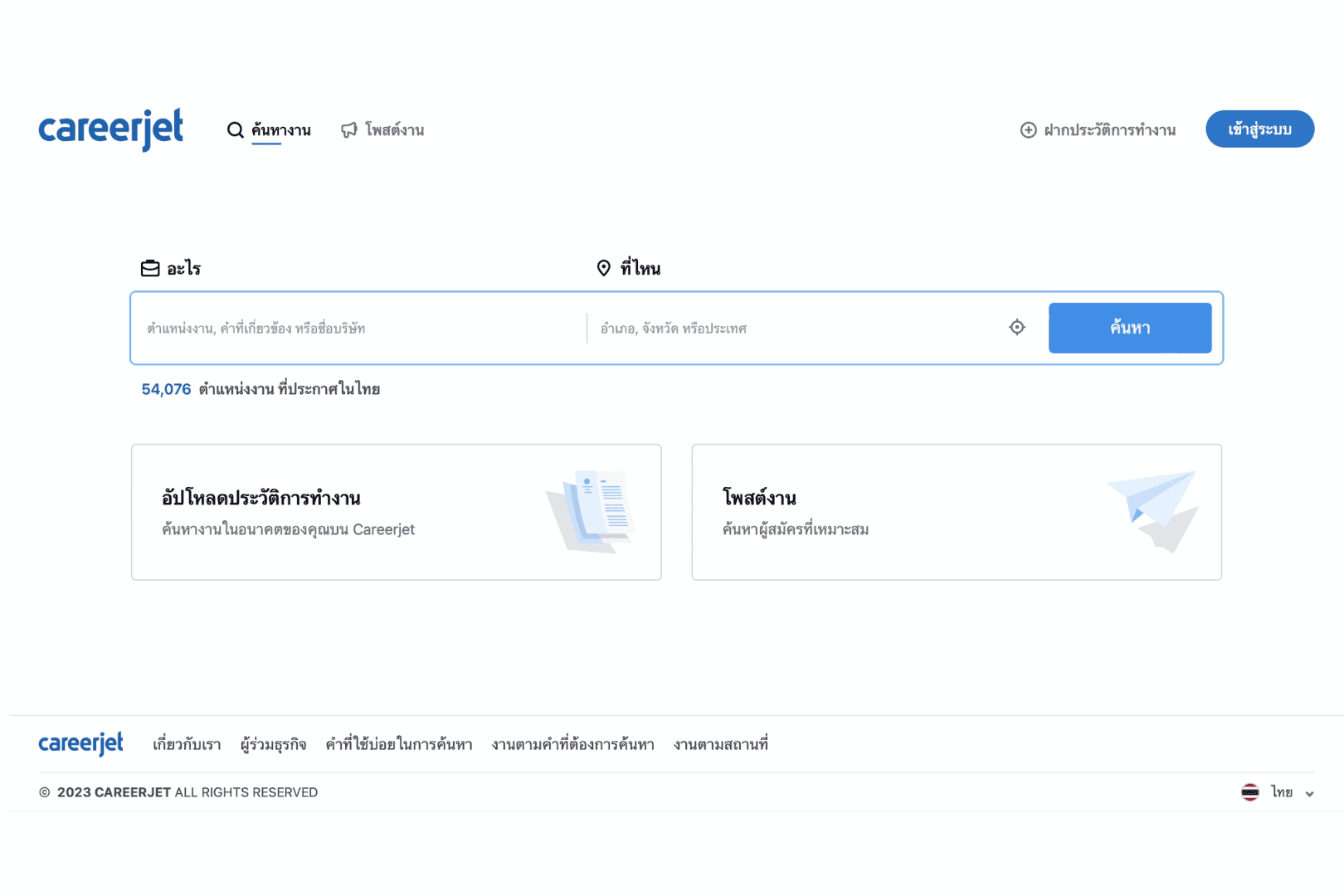Click the plus circle icon for ฝากประวัติการทำงาน
1344x896 pixels.
(x=1028, y=130)
